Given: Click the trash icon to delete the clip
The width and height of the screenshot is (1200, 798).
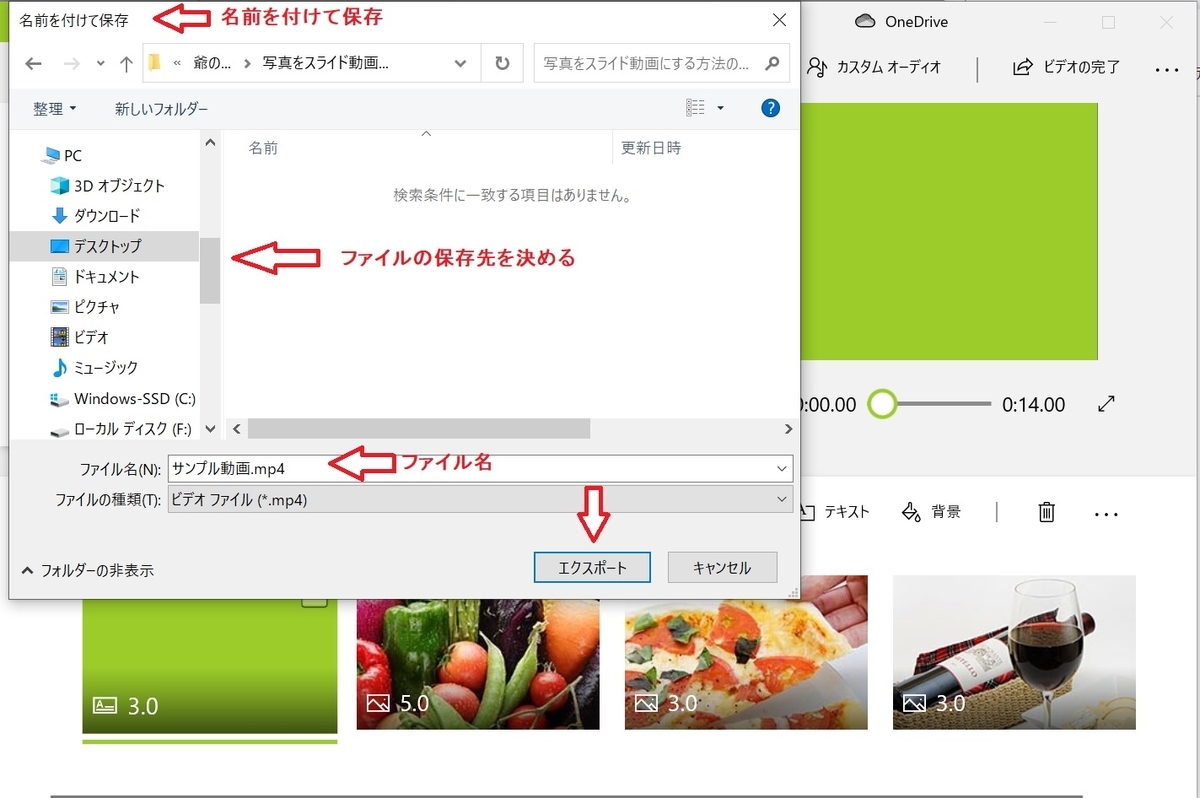Looking at the screenshot, I should pyautogui.click(x=1046, y=512).
